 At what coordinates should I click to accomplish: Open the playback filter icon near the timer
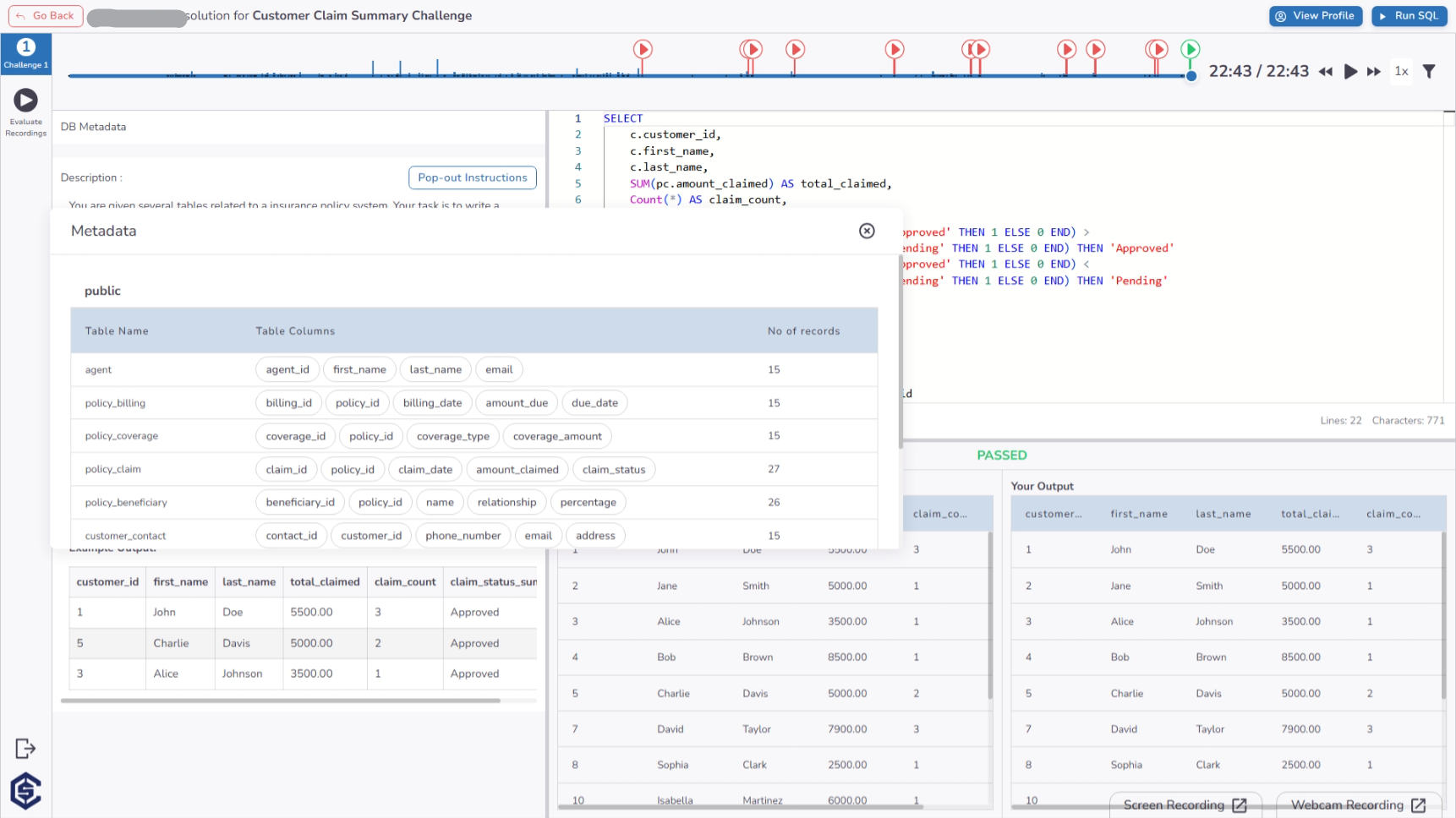(x=1429, y=72)
